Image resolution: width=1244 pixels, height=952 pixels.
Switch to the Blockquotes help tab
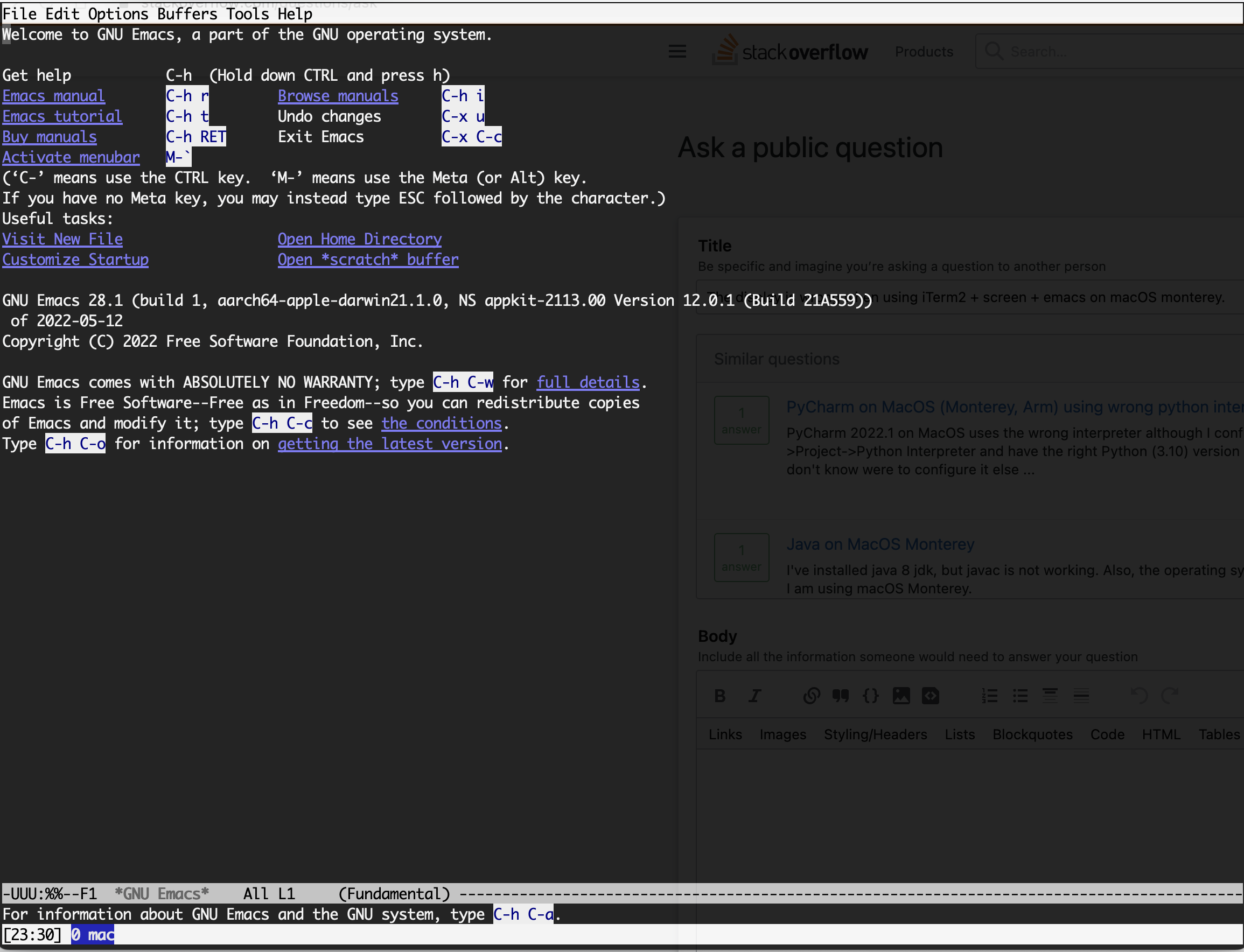click(1032, 734)
